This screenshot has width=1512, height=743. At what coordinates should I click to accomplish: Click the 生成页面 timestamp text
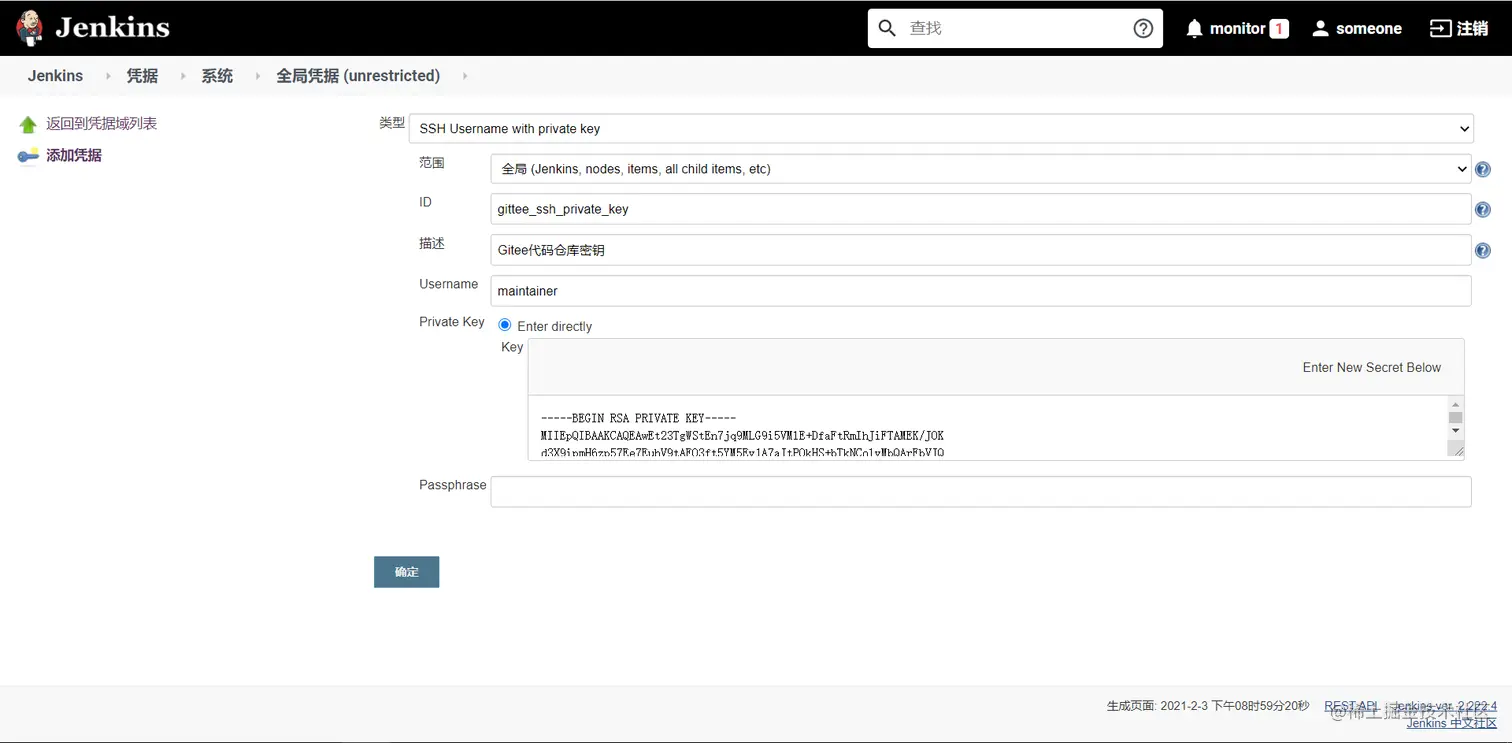click(x=1208, y=706)
